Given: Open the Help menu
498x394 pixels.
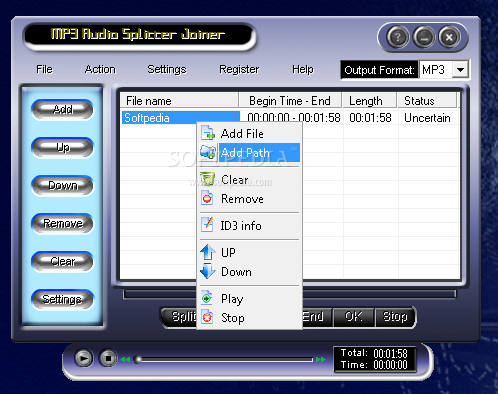Looking at the screenshot, I should [x=303, y=69].
